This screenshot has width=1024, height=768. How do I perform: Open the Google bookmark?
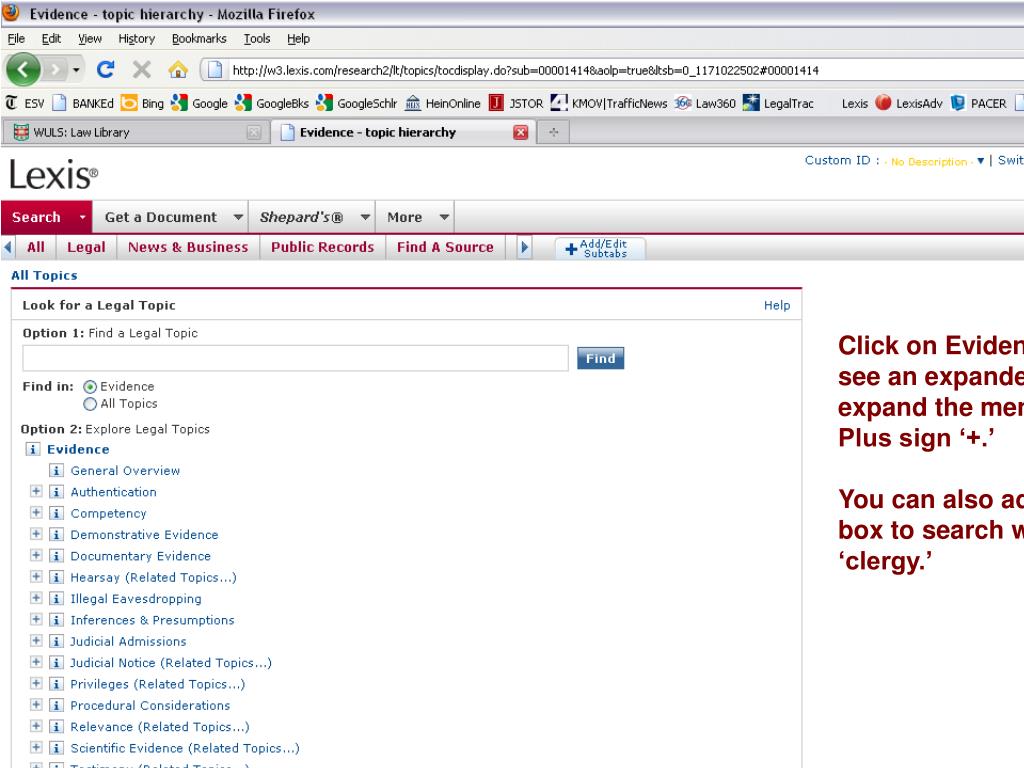tap(199, 103)
